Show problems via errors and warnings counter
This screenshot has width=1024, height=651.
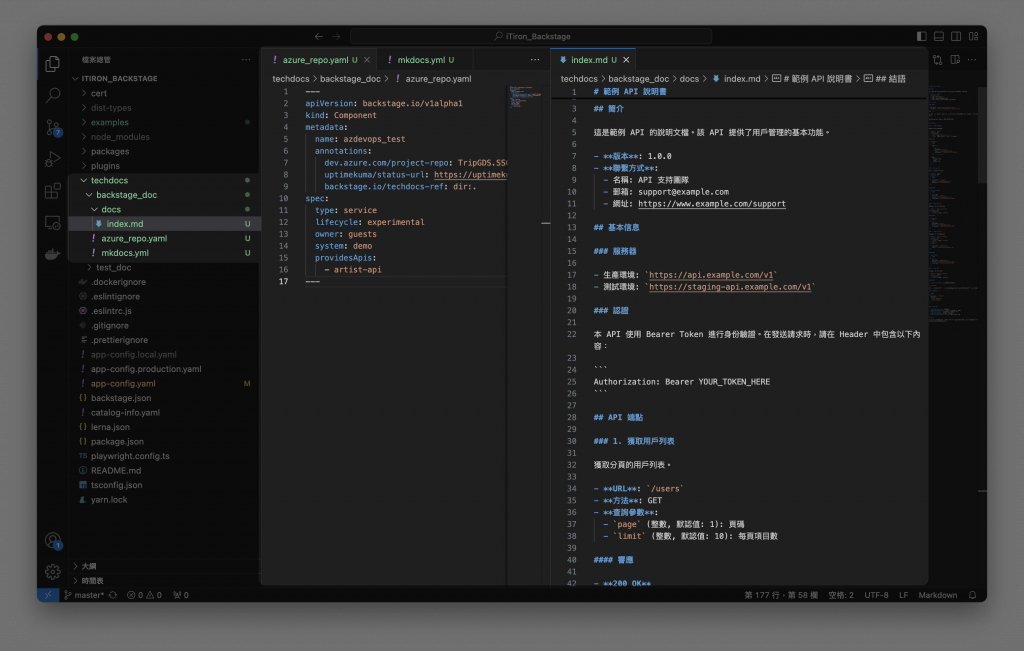tap(144, 595)
